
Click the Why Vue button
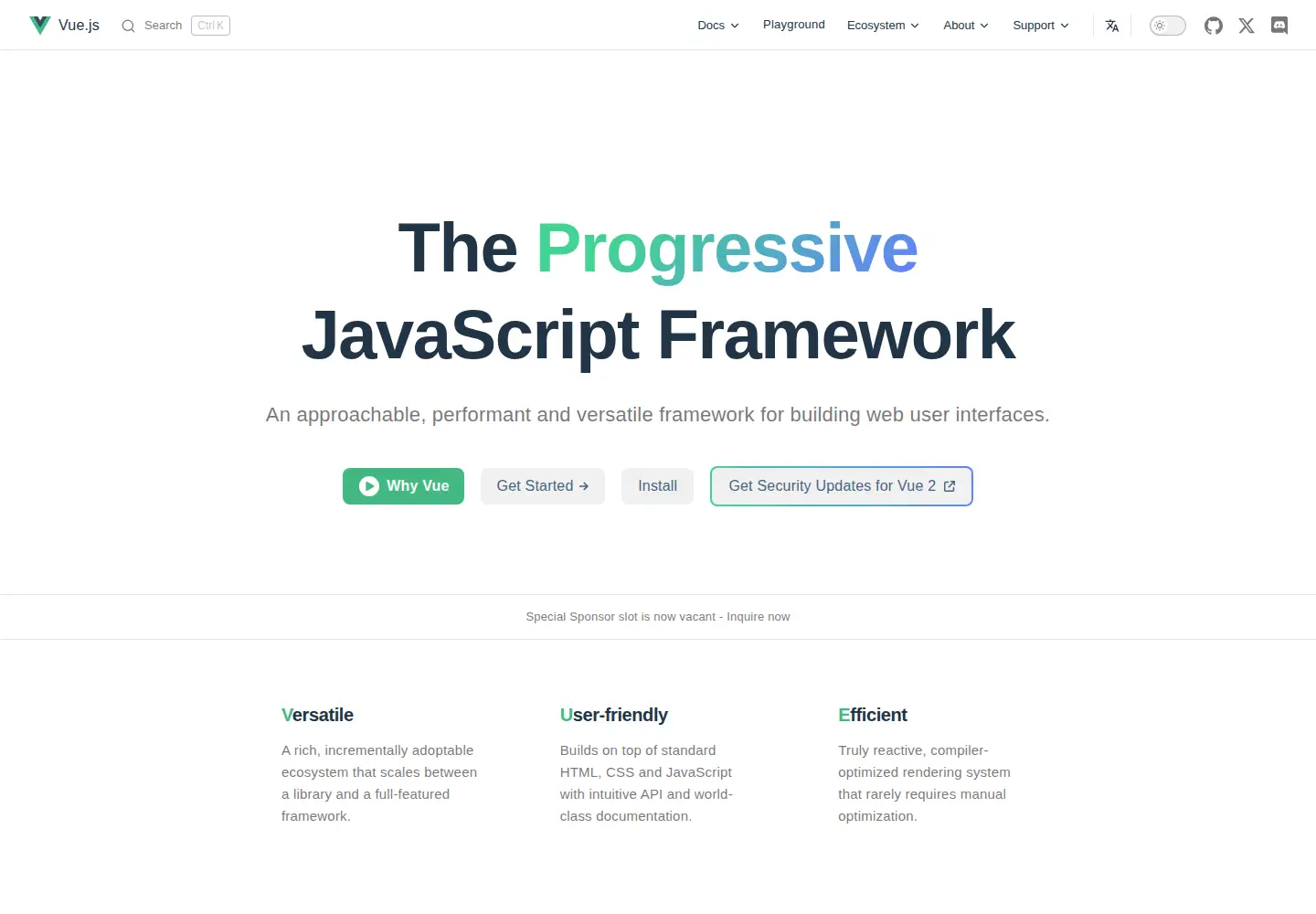coord(403,486)
